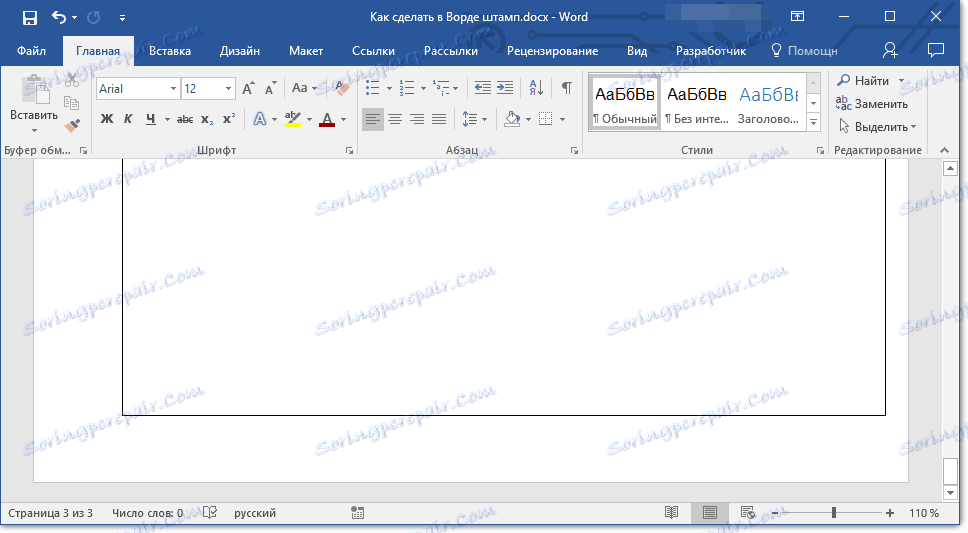Viewport: 968px width, 533px height.
Task: Toggle show paragraph marks ¶
Action: pyautogui.click(x=566, y=88)
